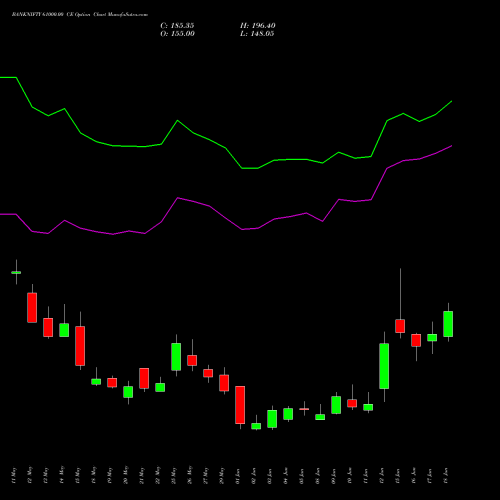Click the tall green candle above 12 Jun
The image size is (500, 500).
point(384,366)
